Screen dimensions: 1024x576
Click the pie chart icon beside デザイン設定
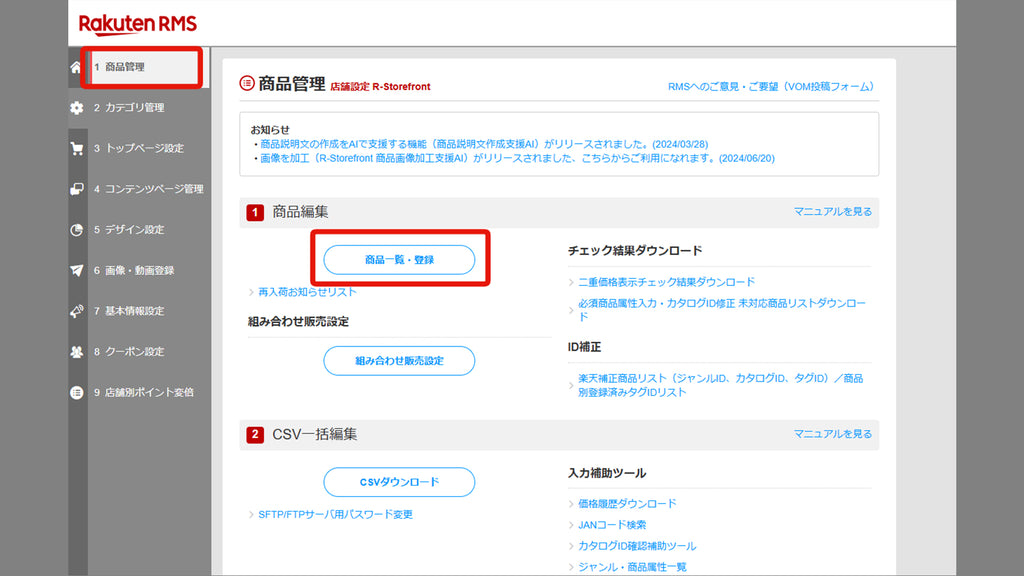coord(77,230)
